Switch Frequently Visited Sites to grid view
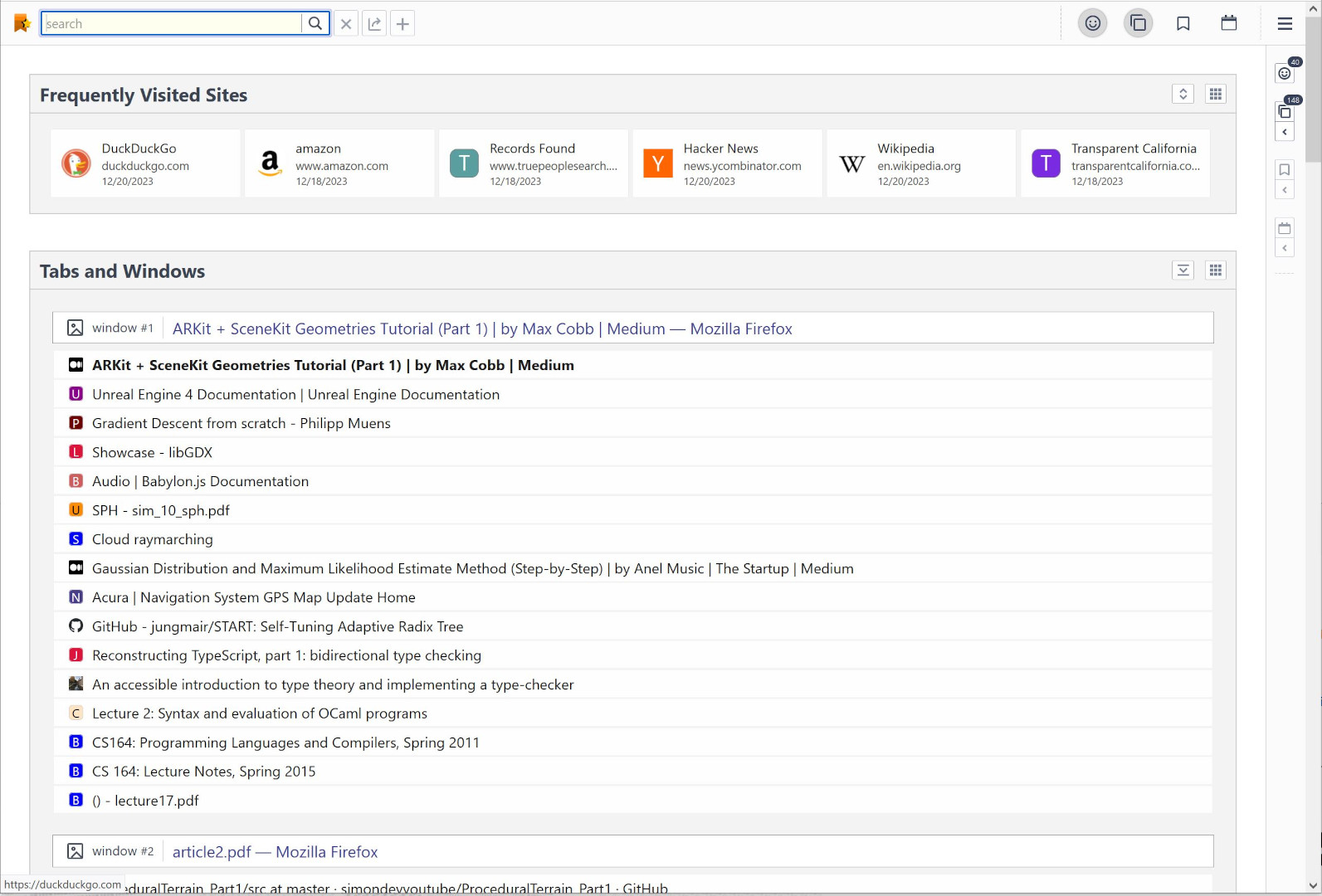 pyautogui.click(x=1216, y=94)
